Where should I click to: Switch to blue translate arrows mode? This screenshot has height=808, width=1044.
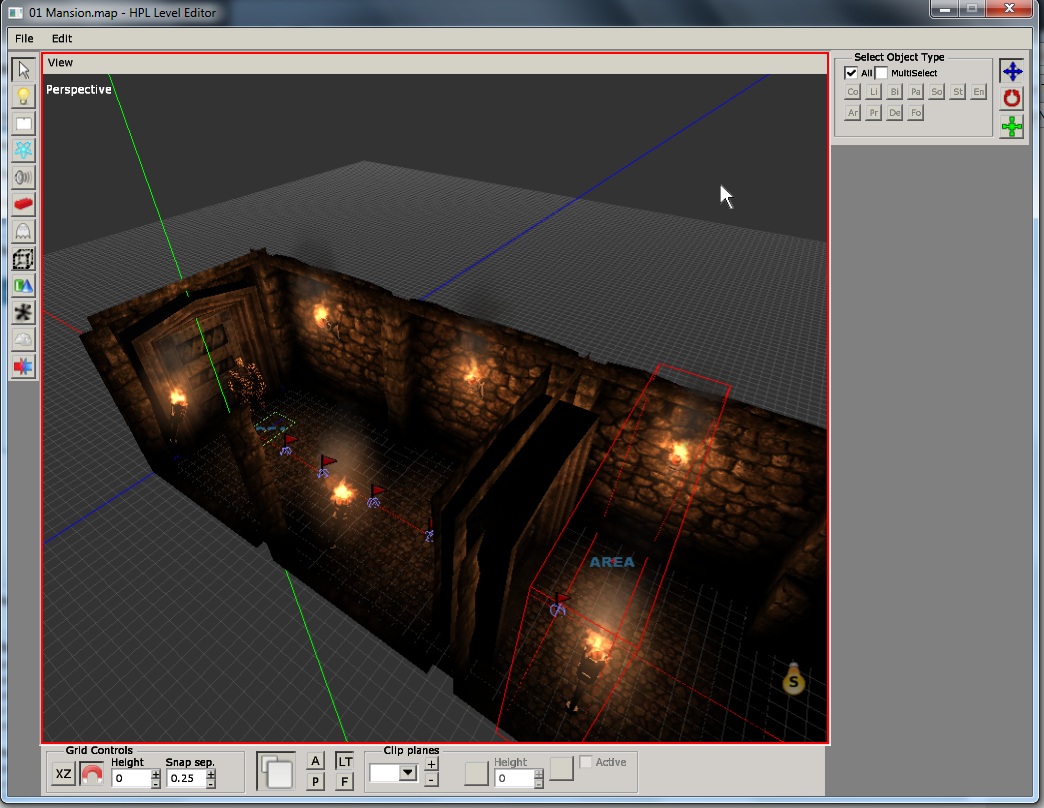(x=1012, y=71)
